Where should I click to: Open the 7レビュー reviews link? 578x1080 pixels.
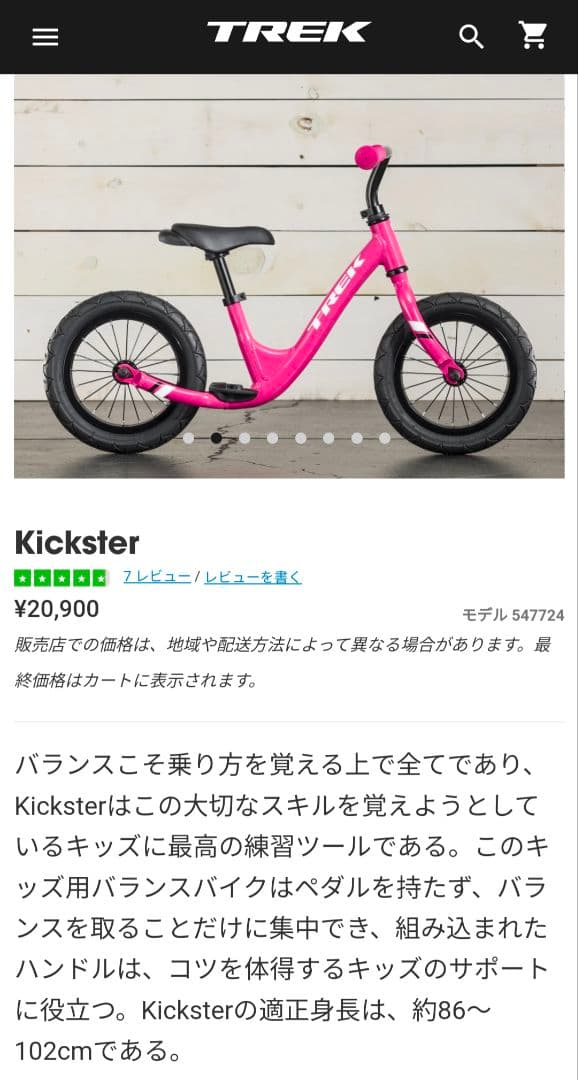tap(157, 577)
